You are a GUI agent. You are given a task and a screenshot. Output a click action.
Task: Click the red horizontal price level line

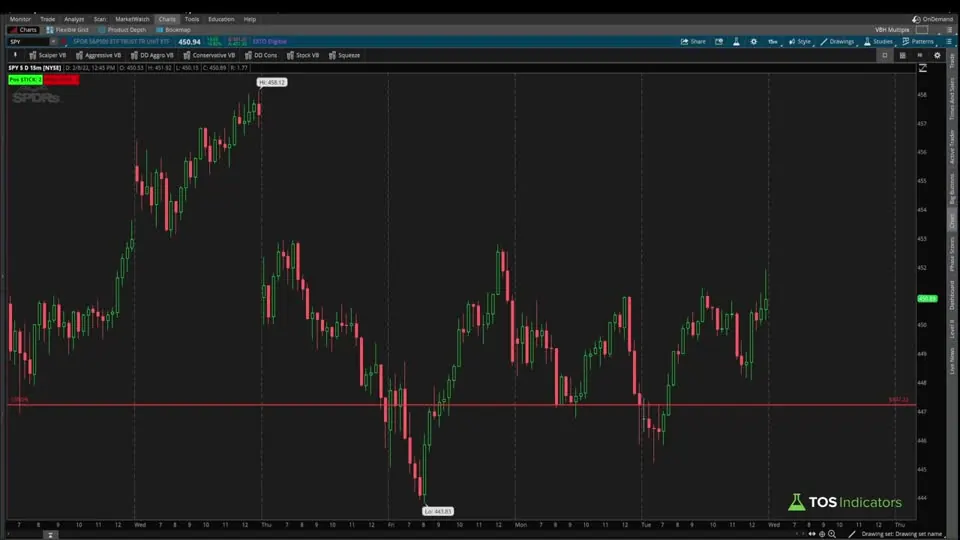point(462,405)
